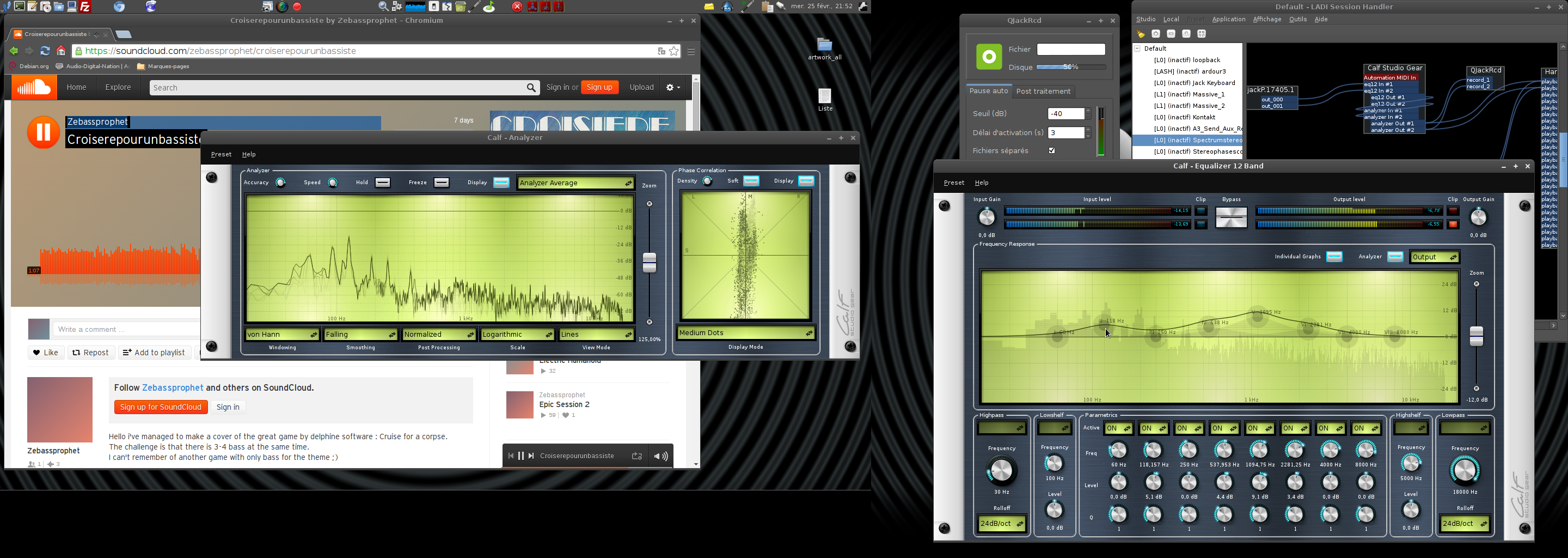Click the Analyzer Zoom slider handle
Viewport: 1568px width, 558px height.
650,263
